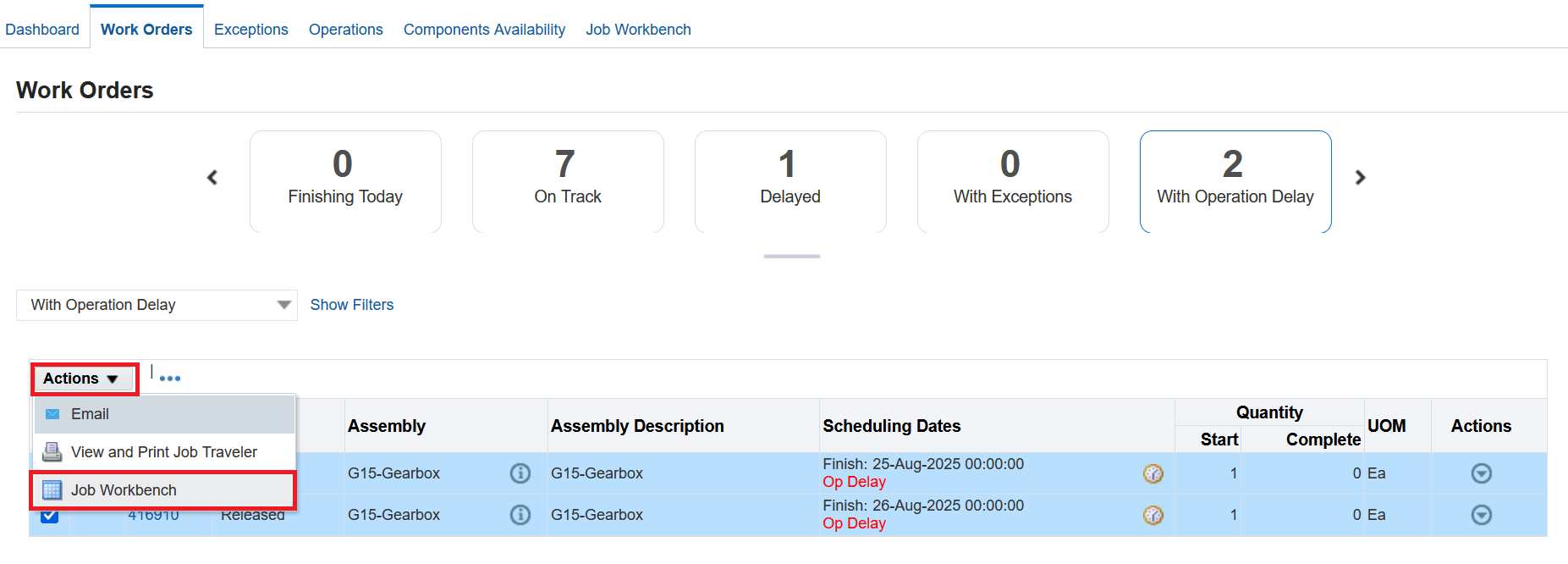Image resolution: width=1568 pixels, height=564 pixels.
Task: Open the Actions menu above the table
Action: point(82,378)
